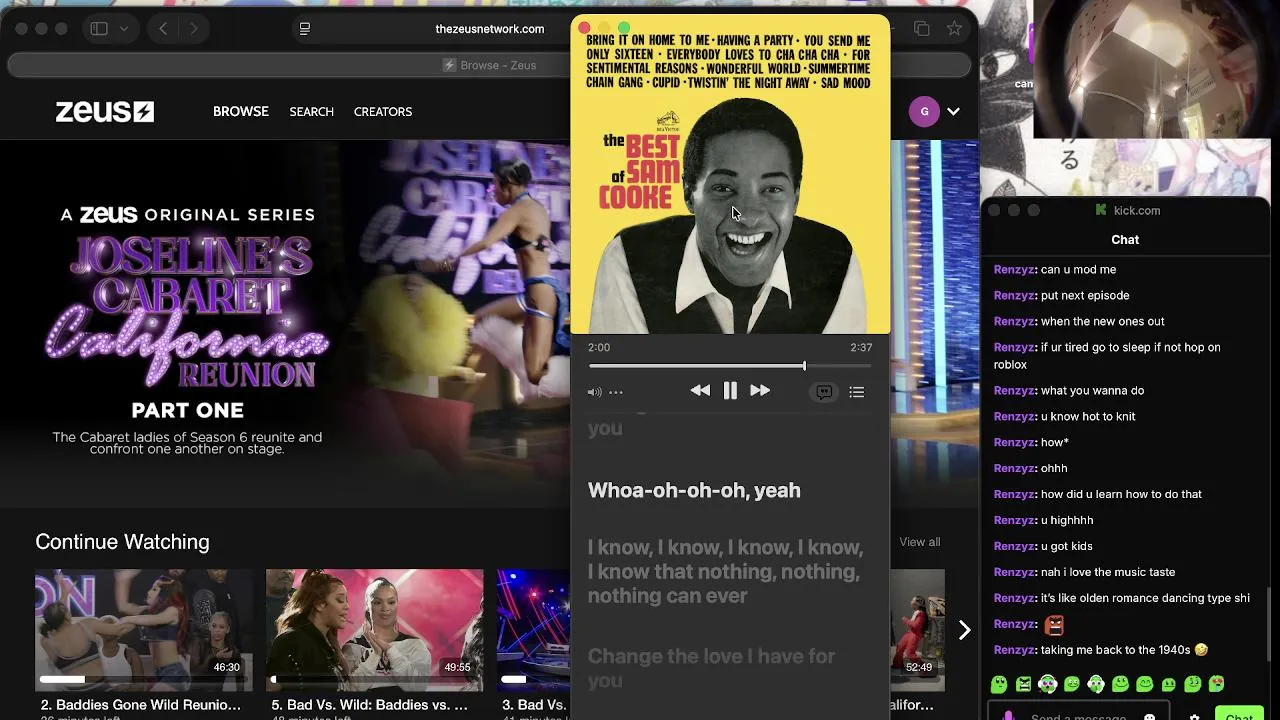This screenshot has height=720, width=1280.
Task: Click 'View all' in Continue Watching
Action: tap(919, 542)
